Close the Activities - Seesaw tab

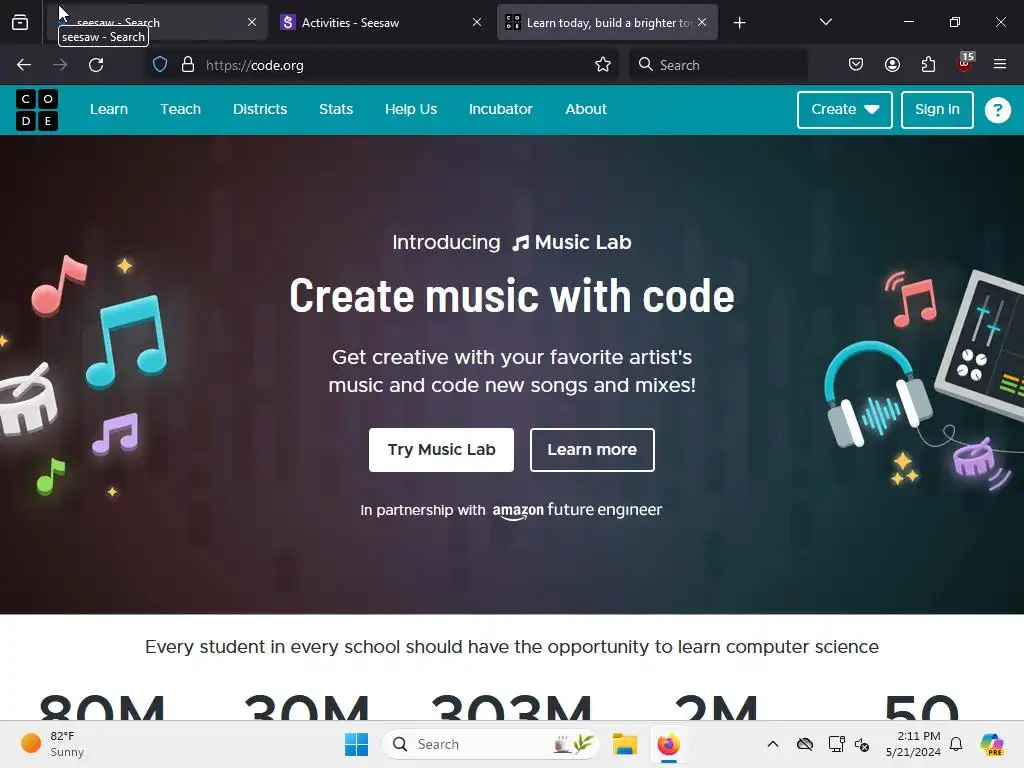(477, 22)
